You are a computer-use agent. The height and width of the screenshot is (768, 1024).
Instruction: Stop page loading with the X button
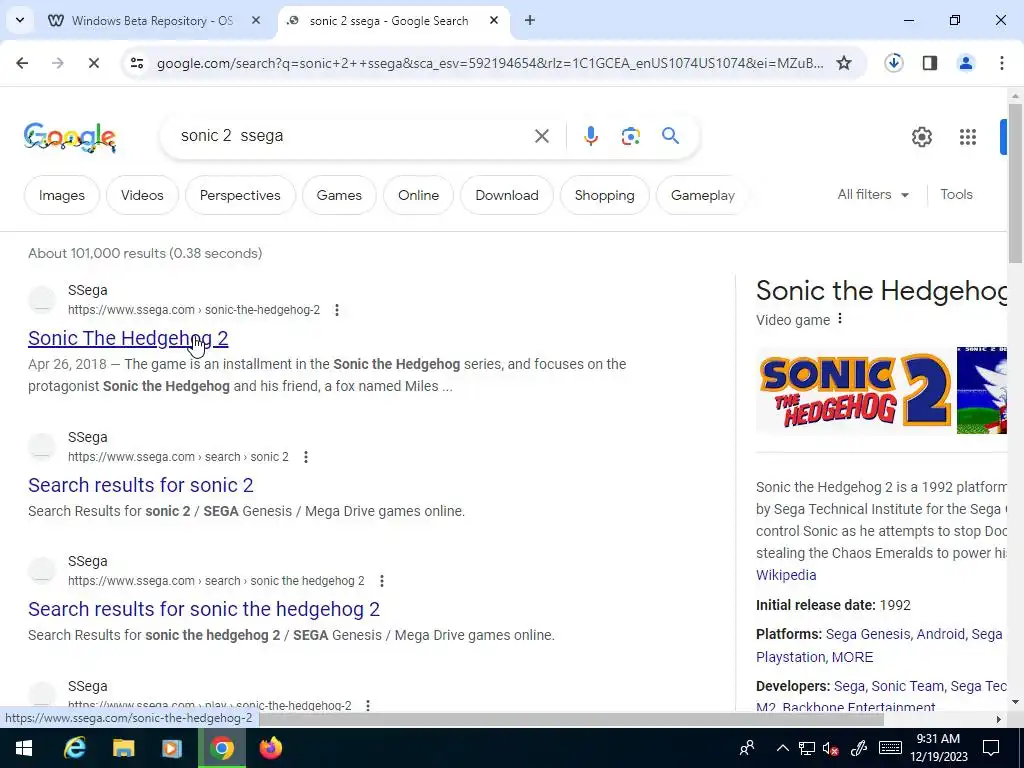click(x=93, y=63)
